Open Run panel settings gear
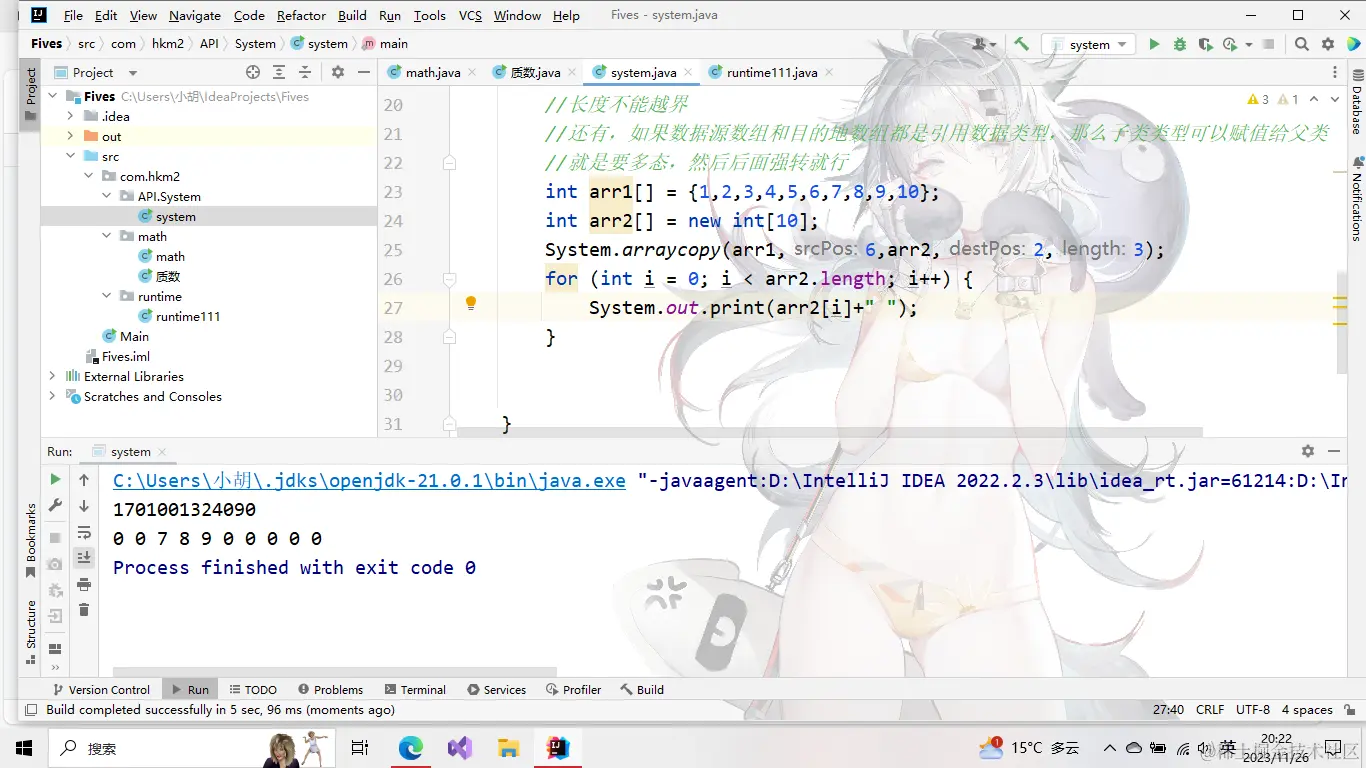The height and width of the screenshot is (768, 1366). click(x=1308, y=451)
